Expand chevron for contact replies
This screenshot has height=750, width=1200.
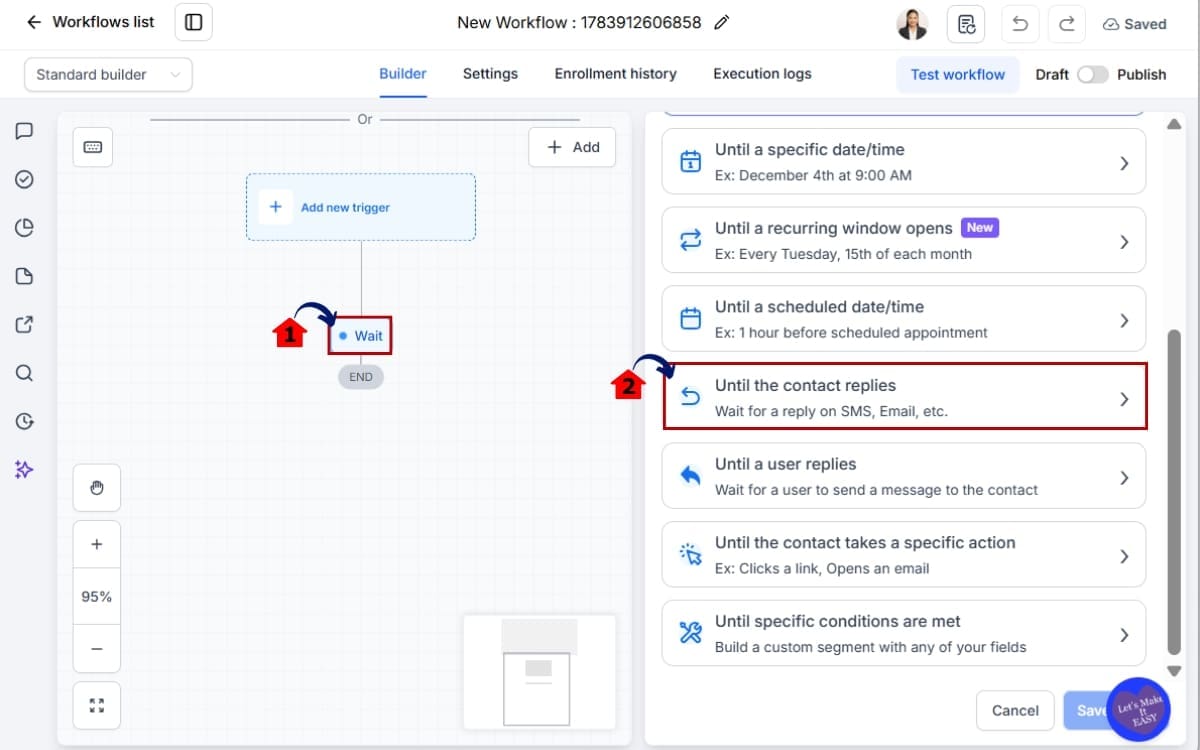pos(1124,399)
